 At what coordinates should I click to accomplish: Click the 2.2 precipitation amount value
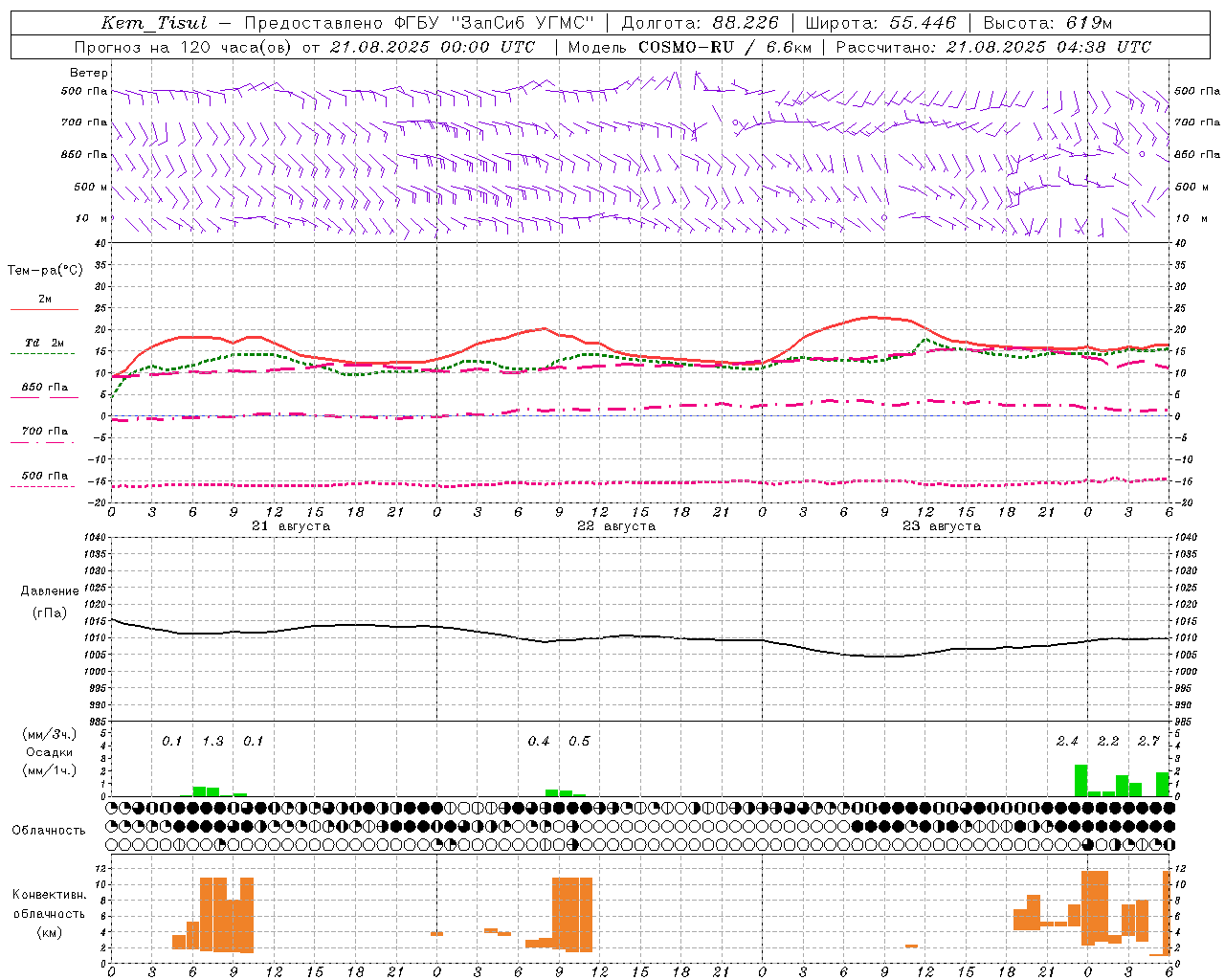(1108, 742)
